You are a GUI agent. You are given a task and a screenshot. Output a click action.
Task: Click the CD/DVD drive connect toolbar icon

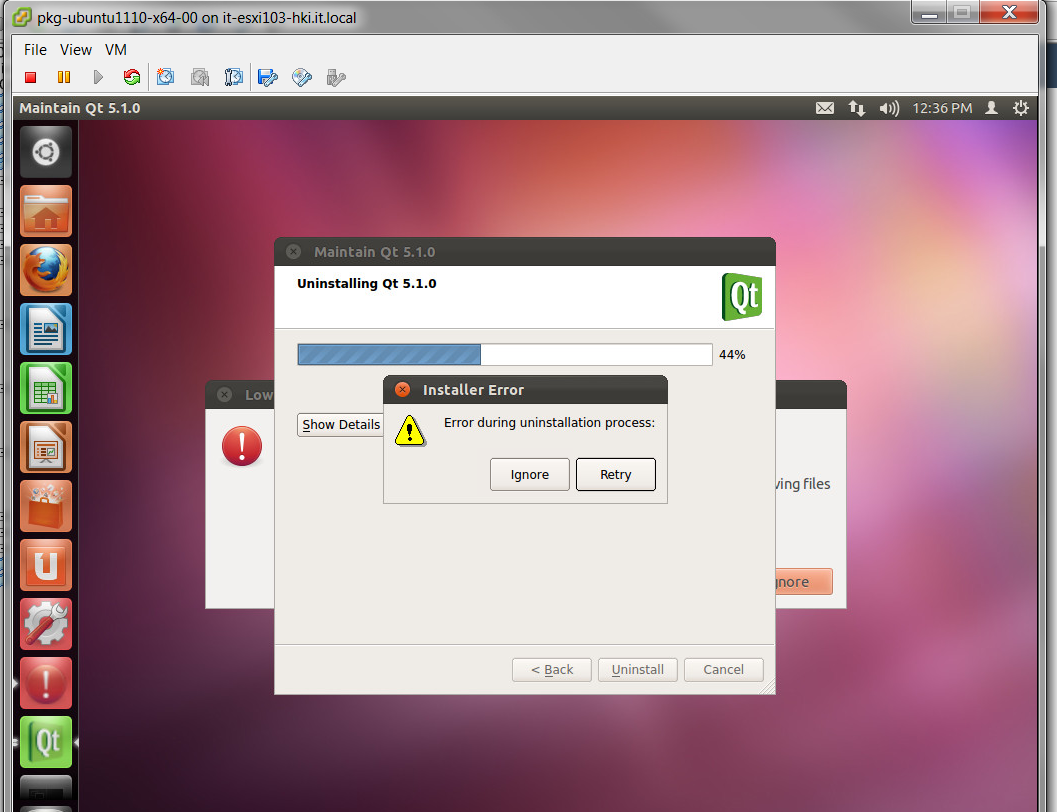[301, 77]
